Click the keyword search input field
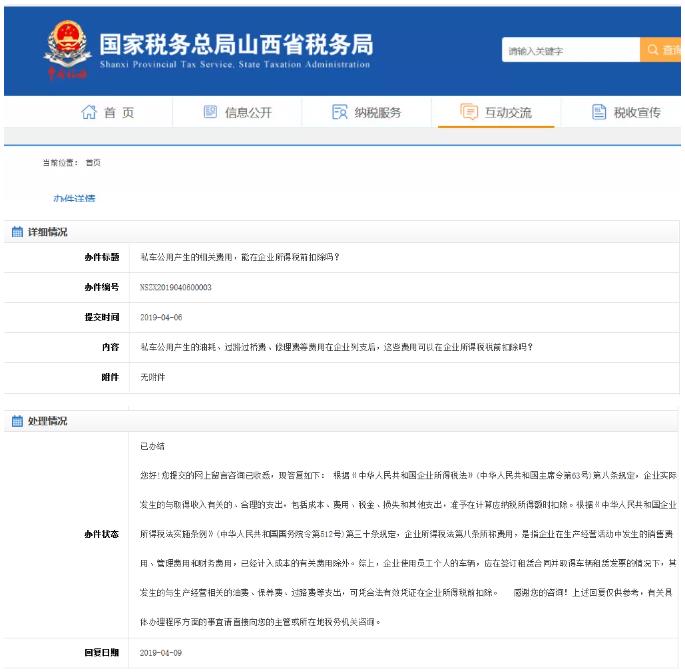 [571, 50]
